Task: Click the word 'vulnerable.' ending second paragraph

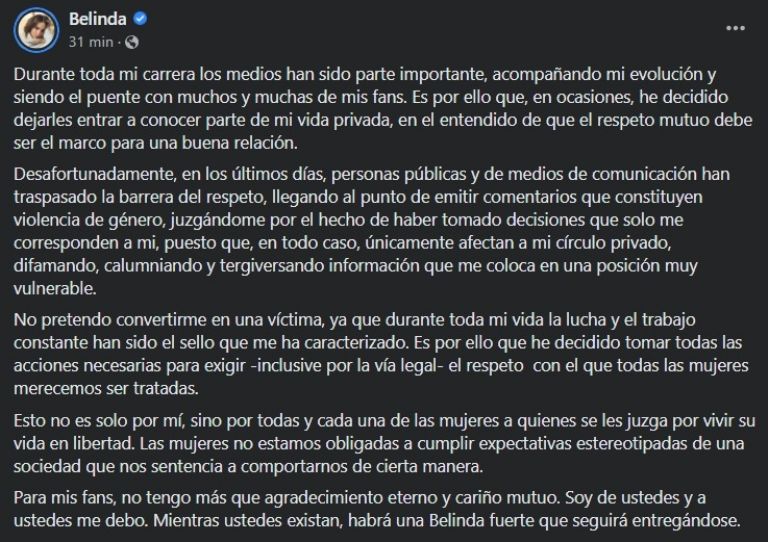Action: 55,289
